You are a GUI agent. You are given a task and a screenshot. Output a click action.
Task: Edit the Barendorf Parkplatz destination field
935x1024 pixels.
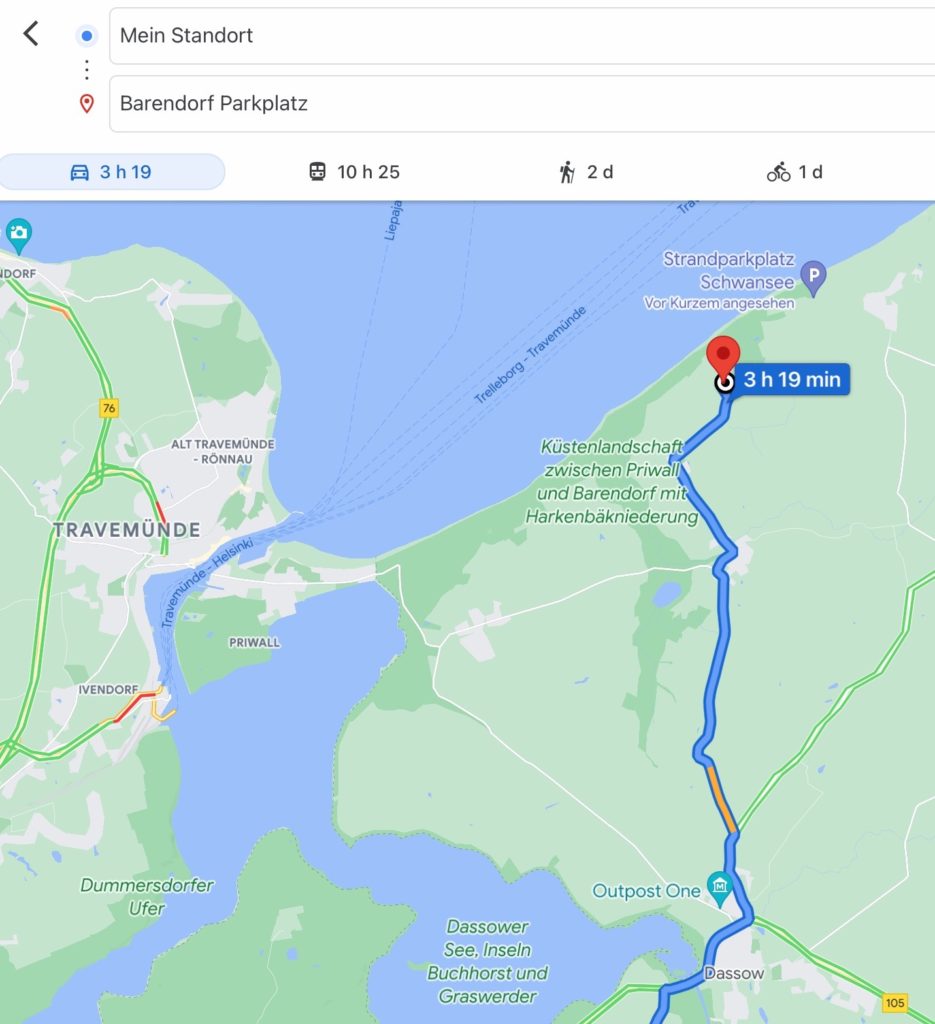click(x=522, y=104)
